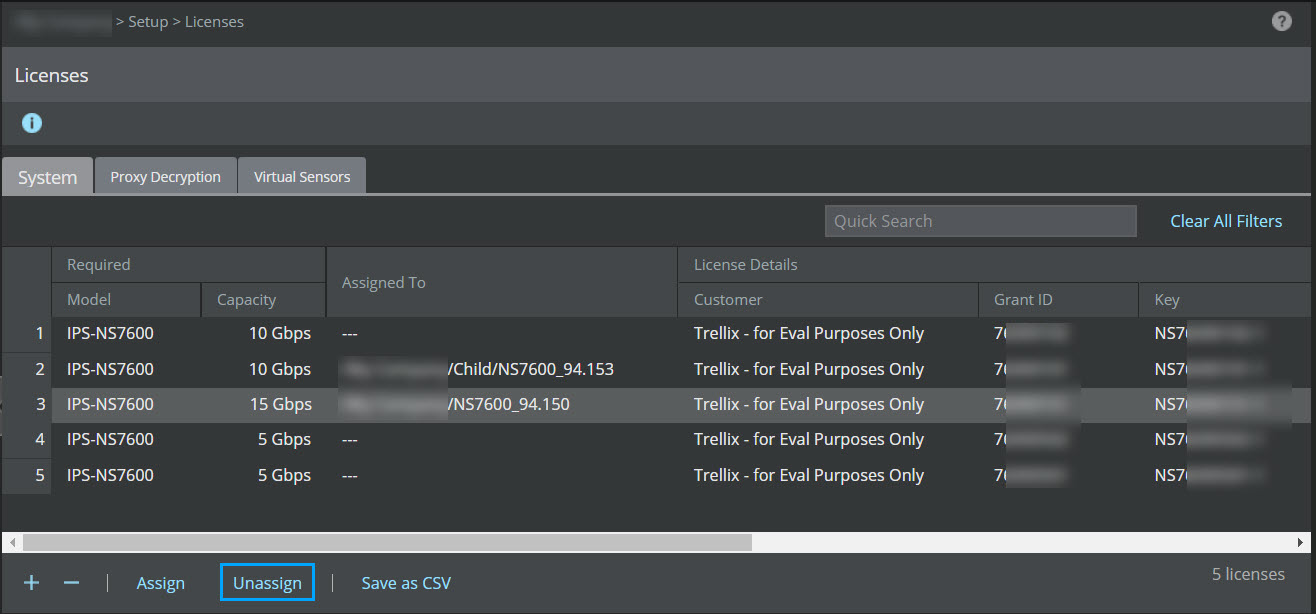Add a license with the plus icon
Viewport: 1316px width, 614px height.
[32, 582]
